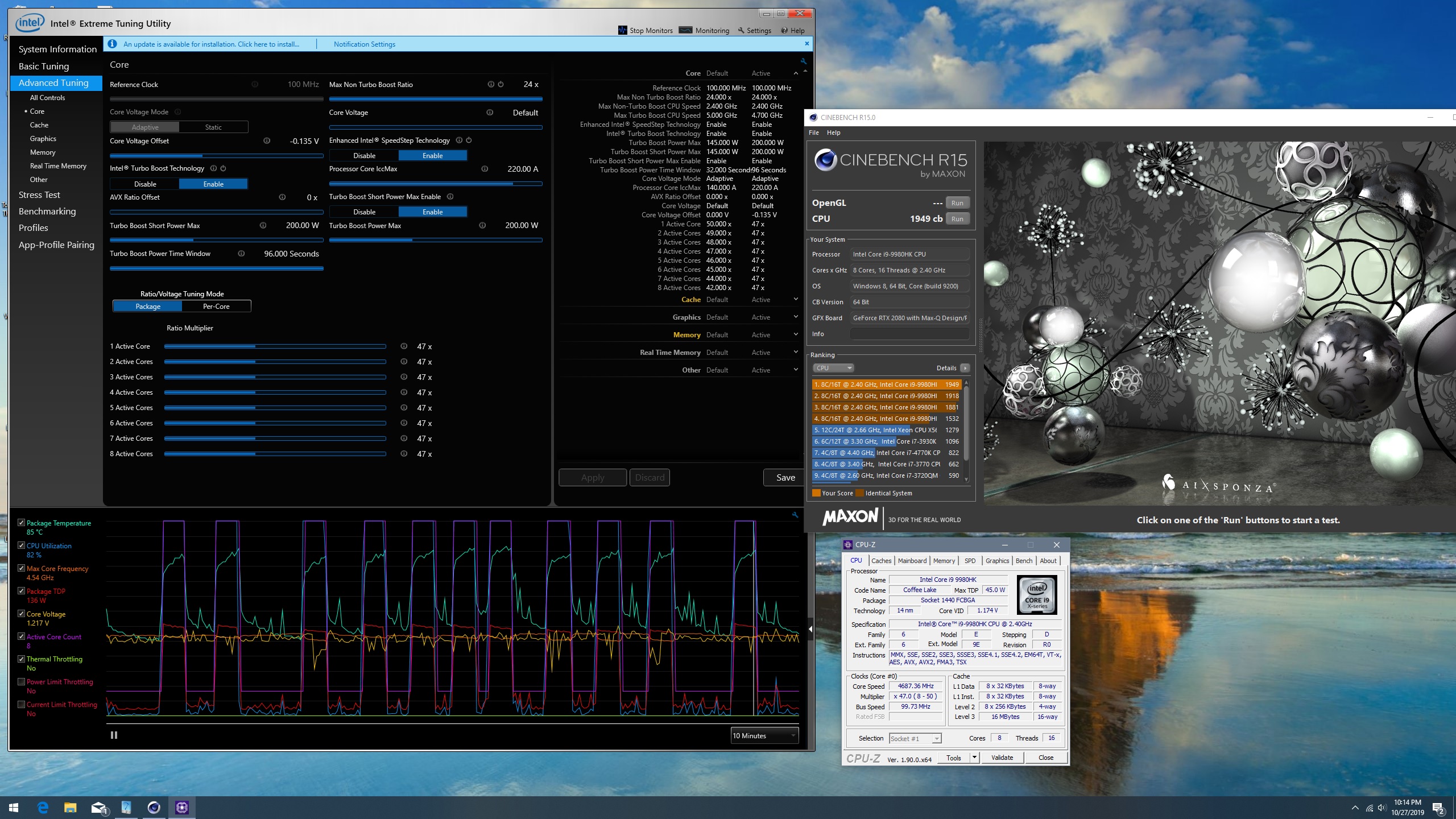Set Core Voltage Mode to Static
Image resolution: width=1456 pixels, height=819 pixels.
213,127
